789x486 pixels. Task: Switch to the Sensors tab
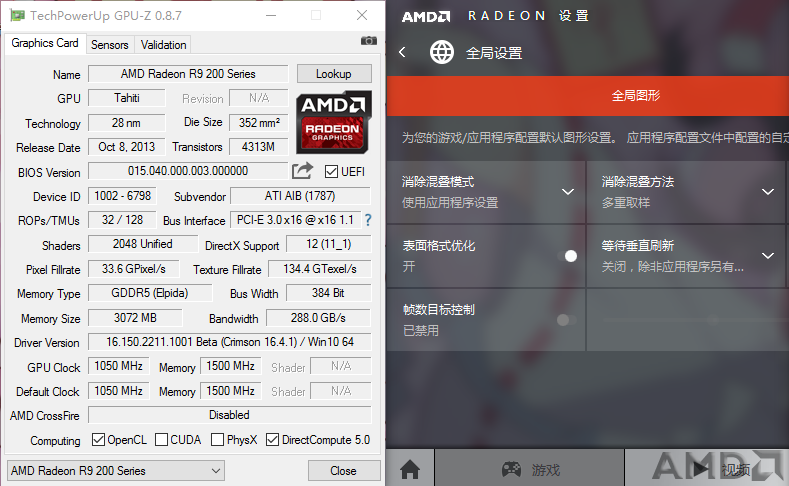[x=110, y=45]
